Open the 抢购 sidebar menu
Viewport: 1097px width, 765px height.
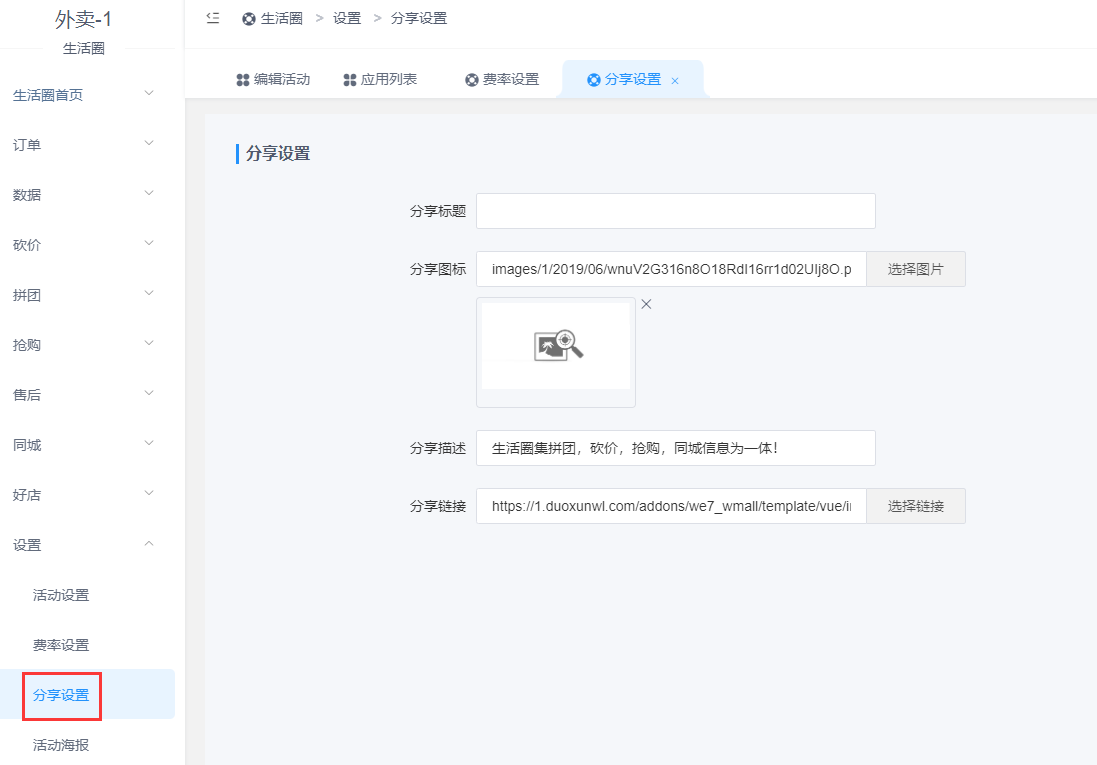(x=27, y=345)
